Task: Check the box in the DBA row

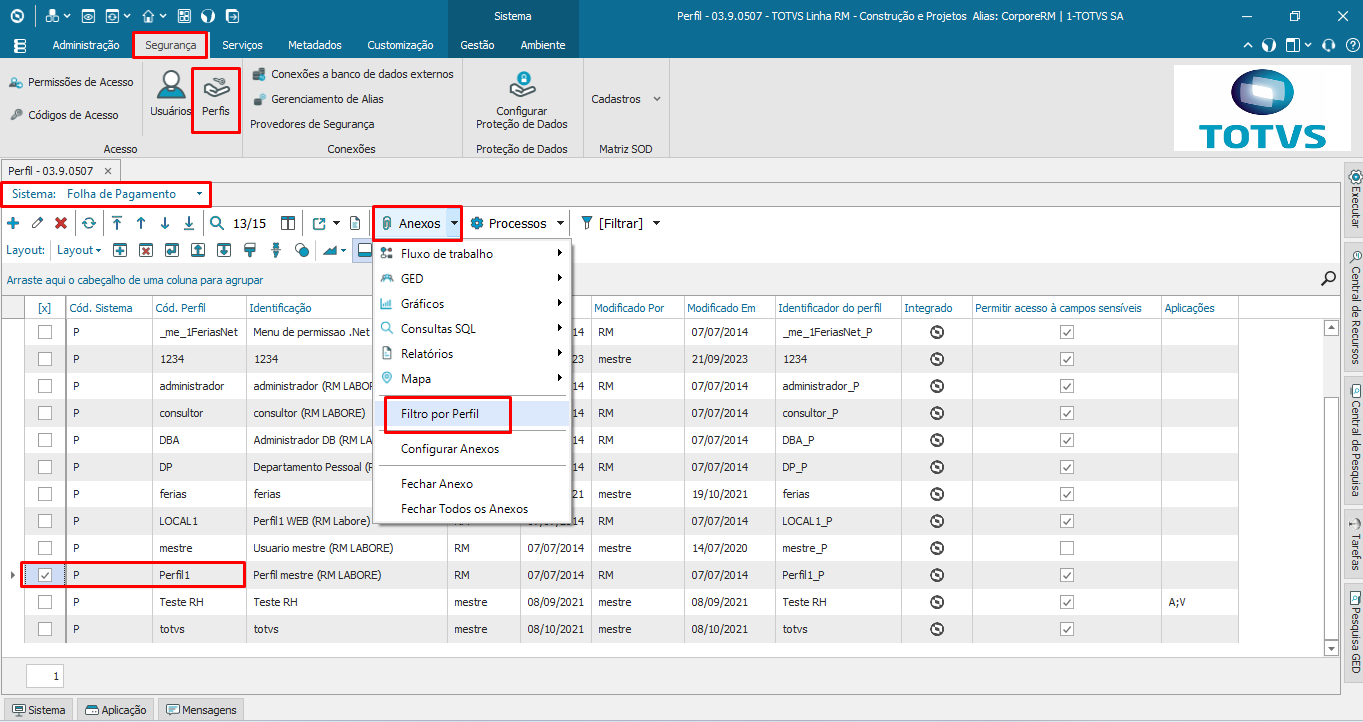Action: 45,440
